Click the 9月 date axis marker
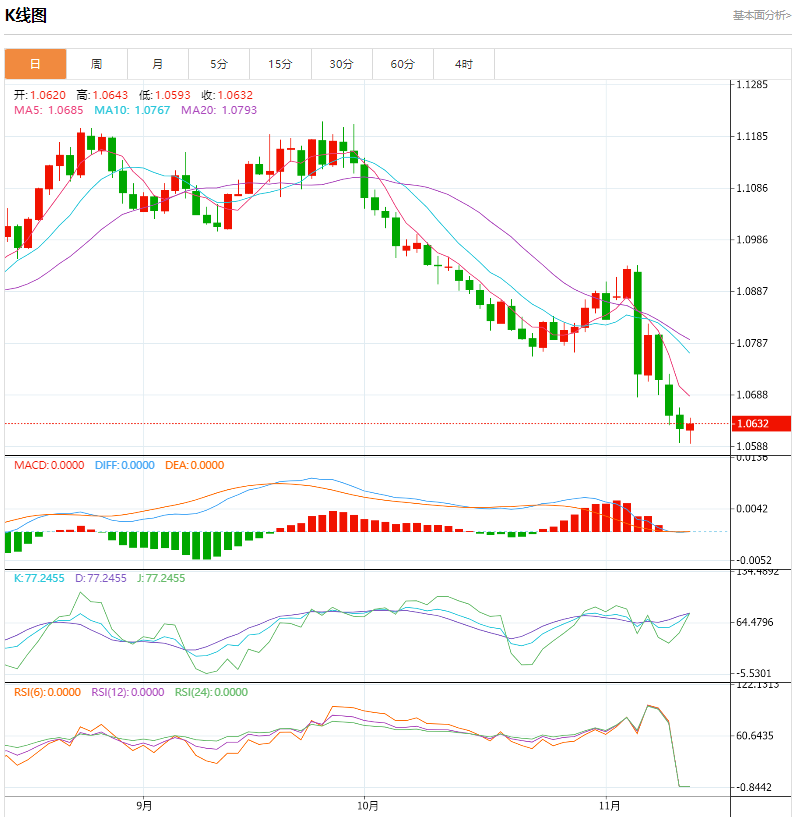Image resolution: width=792 pixels, height=817 pixels. tap(144, 806)
